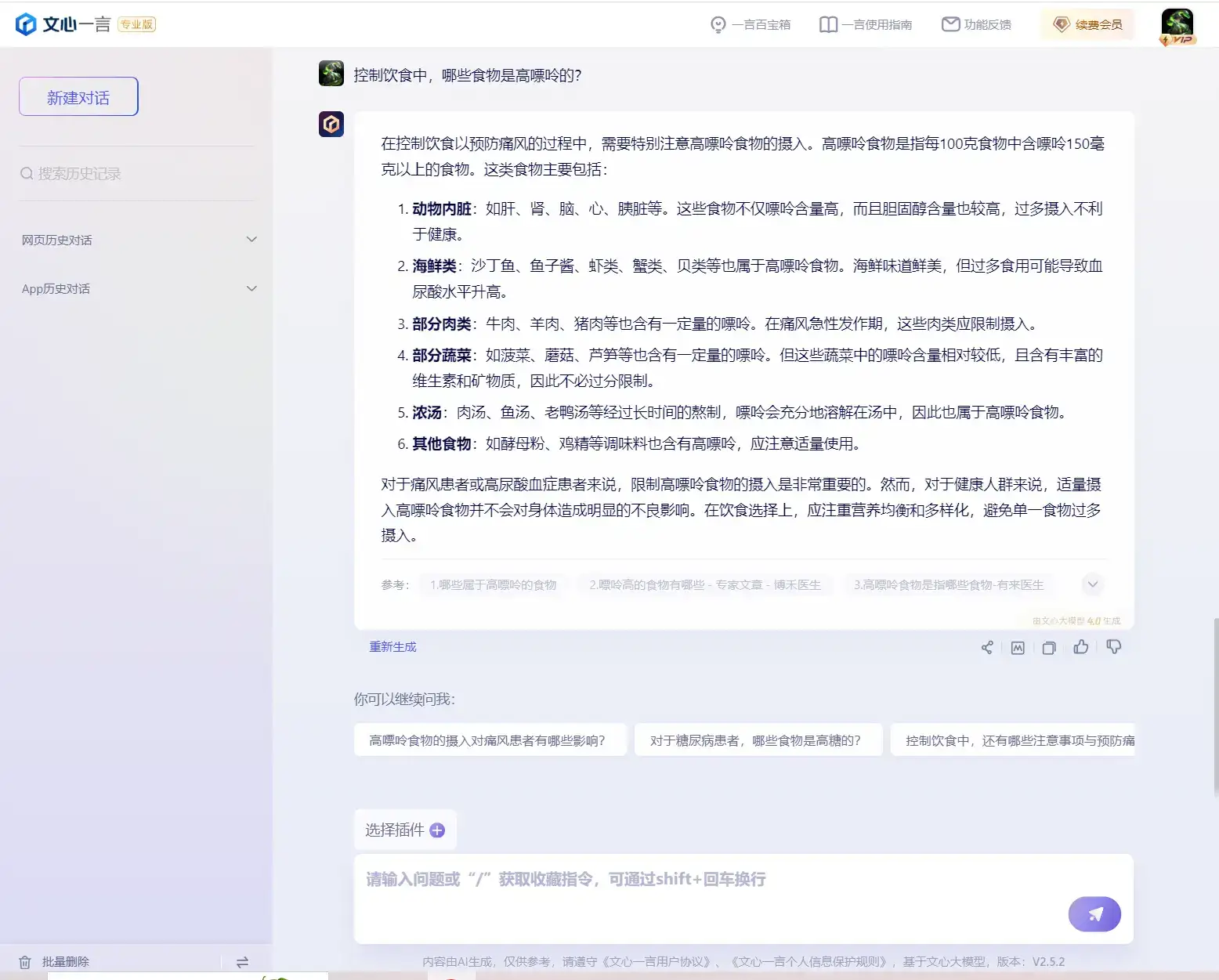Click 重新生成 to regenerate the answer
1219x980 pixels.
tap(392, 646)
